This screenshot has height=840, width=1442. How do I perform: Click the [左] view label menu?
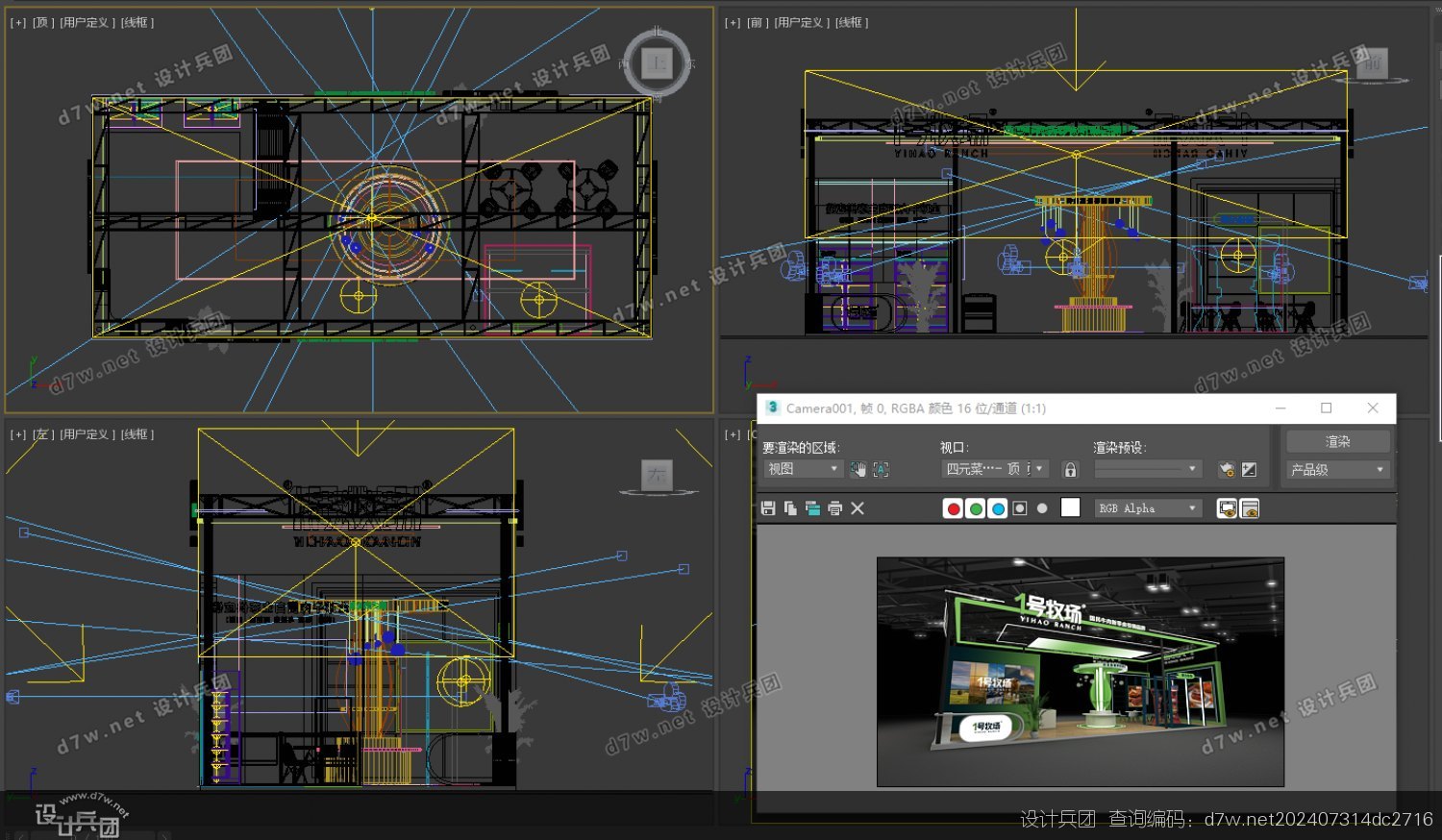tap(43, 434)
